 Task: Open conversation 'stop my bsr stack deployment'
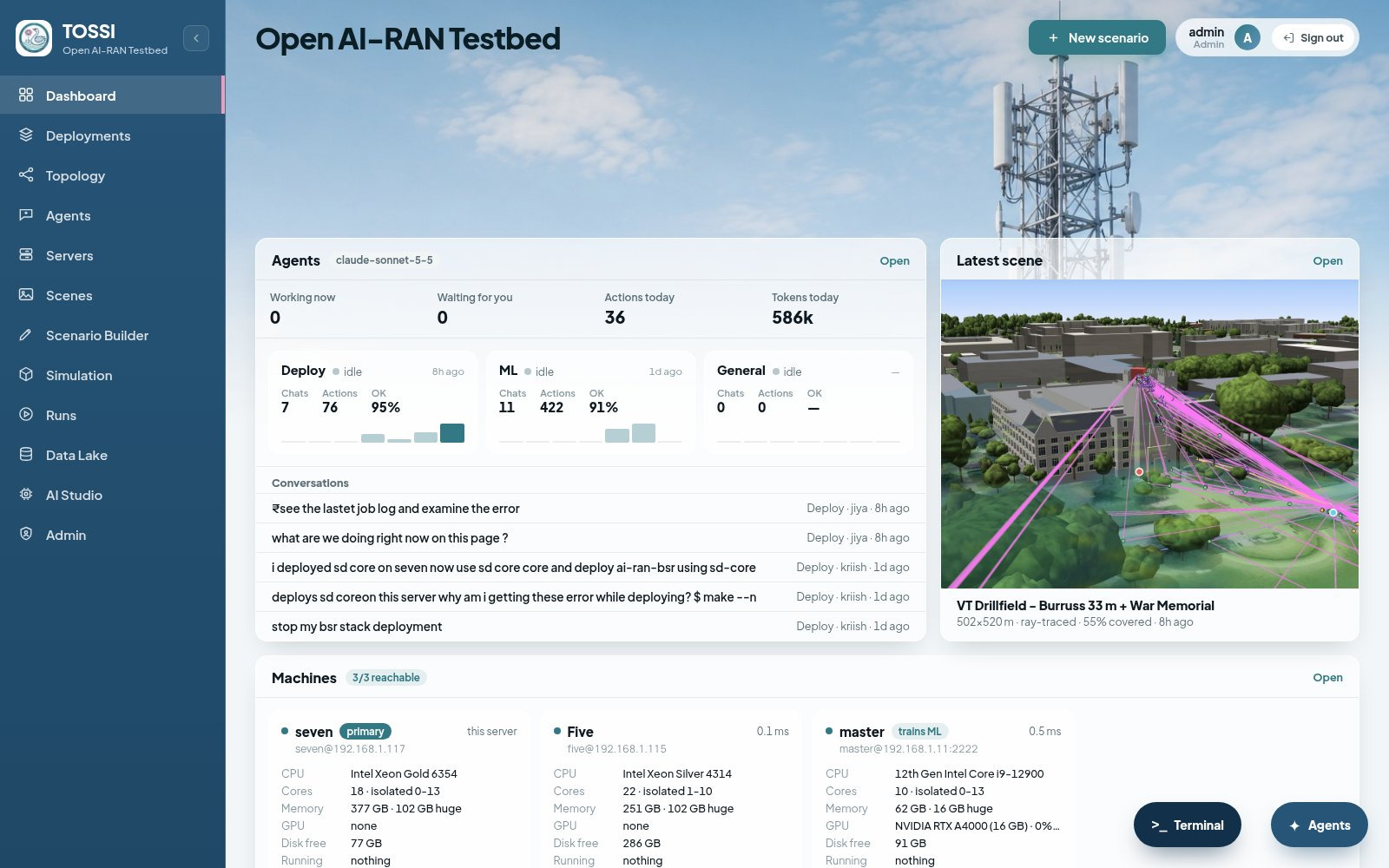click(x=590, y=626)
